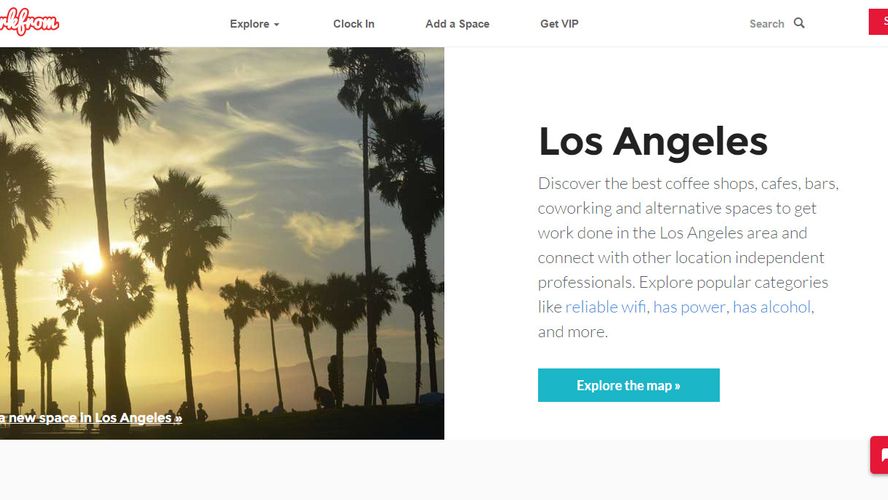Image resolution: width=888 pixels, height=500 pixels.
Task: Open the Get VIP page
Action: coord(559,24)
